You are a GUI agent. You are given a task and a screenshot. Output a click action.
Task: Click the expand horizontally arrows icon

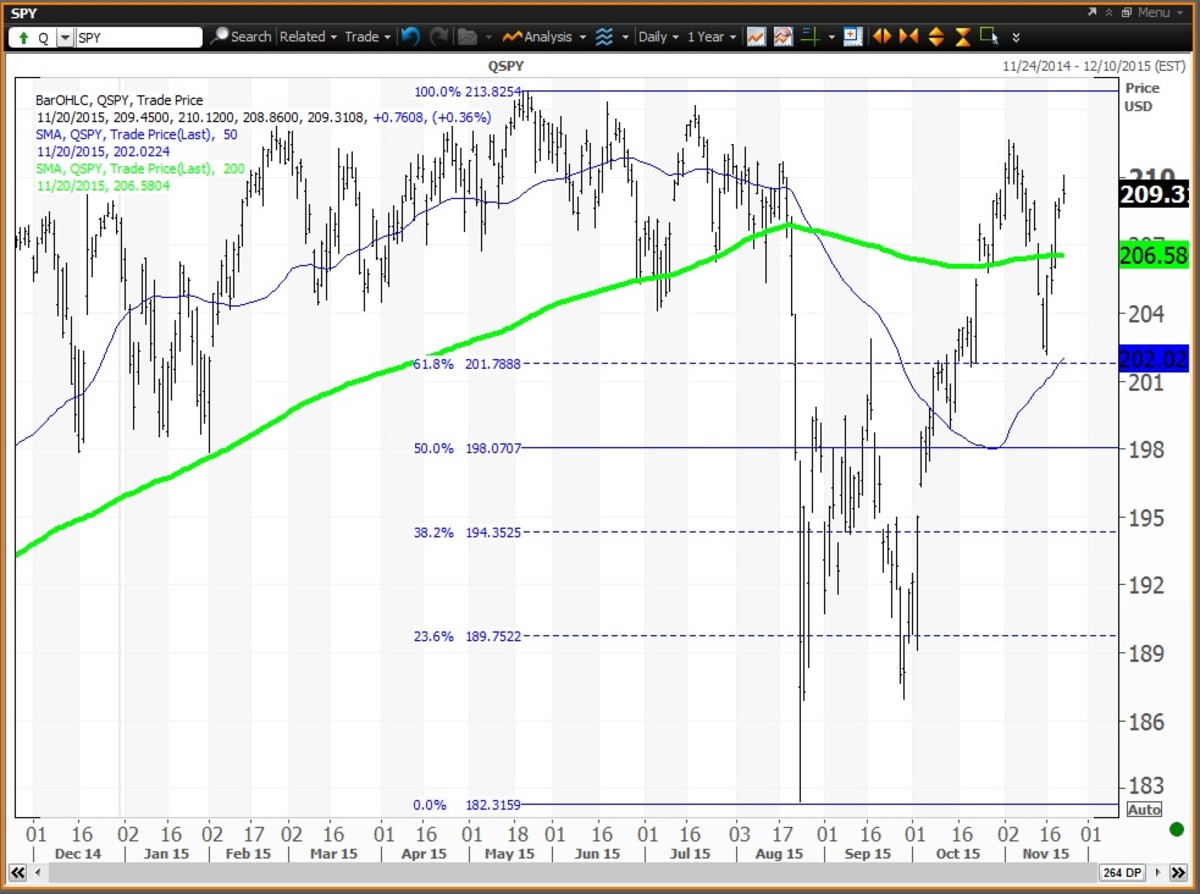881,37
